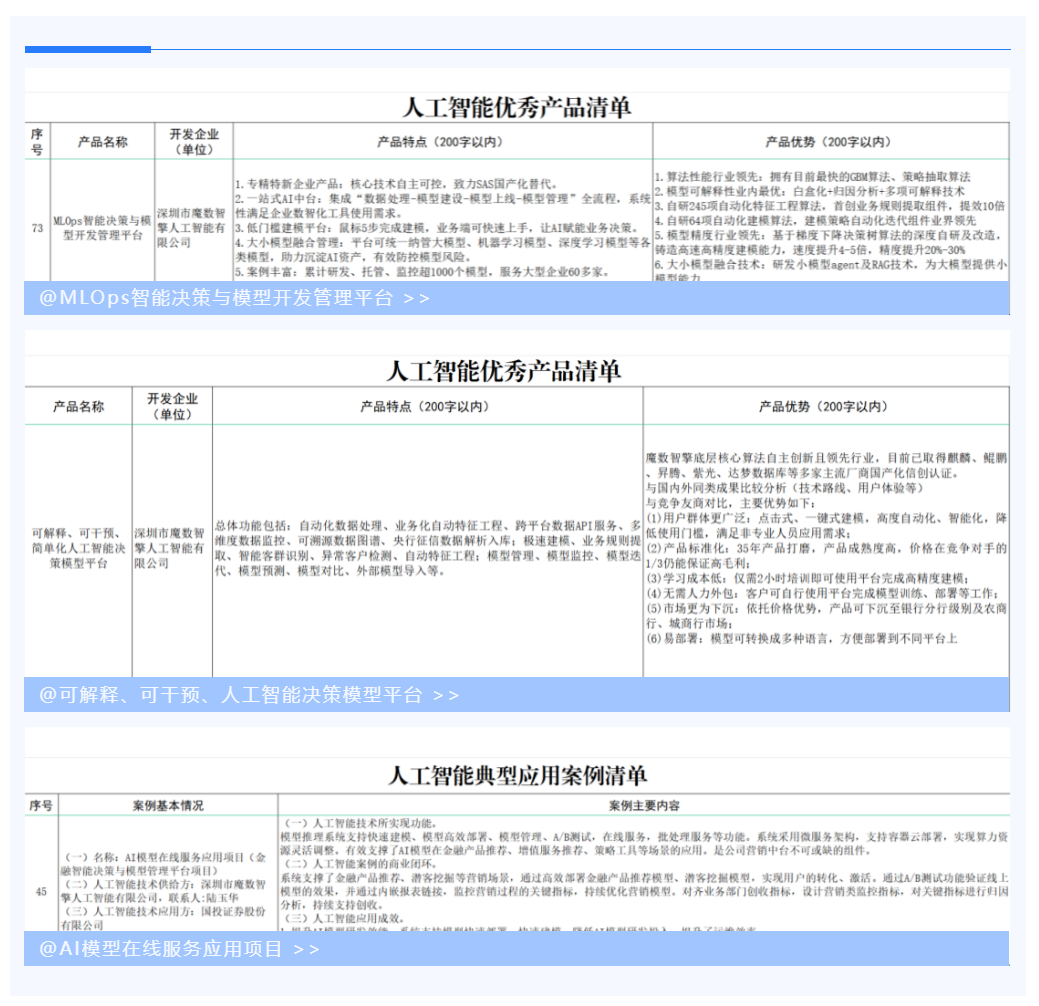This screenshot has width=1039, height=1006.
Task: Click the line 1. 算法性能行业领先
Action: [x=812, y=177]
